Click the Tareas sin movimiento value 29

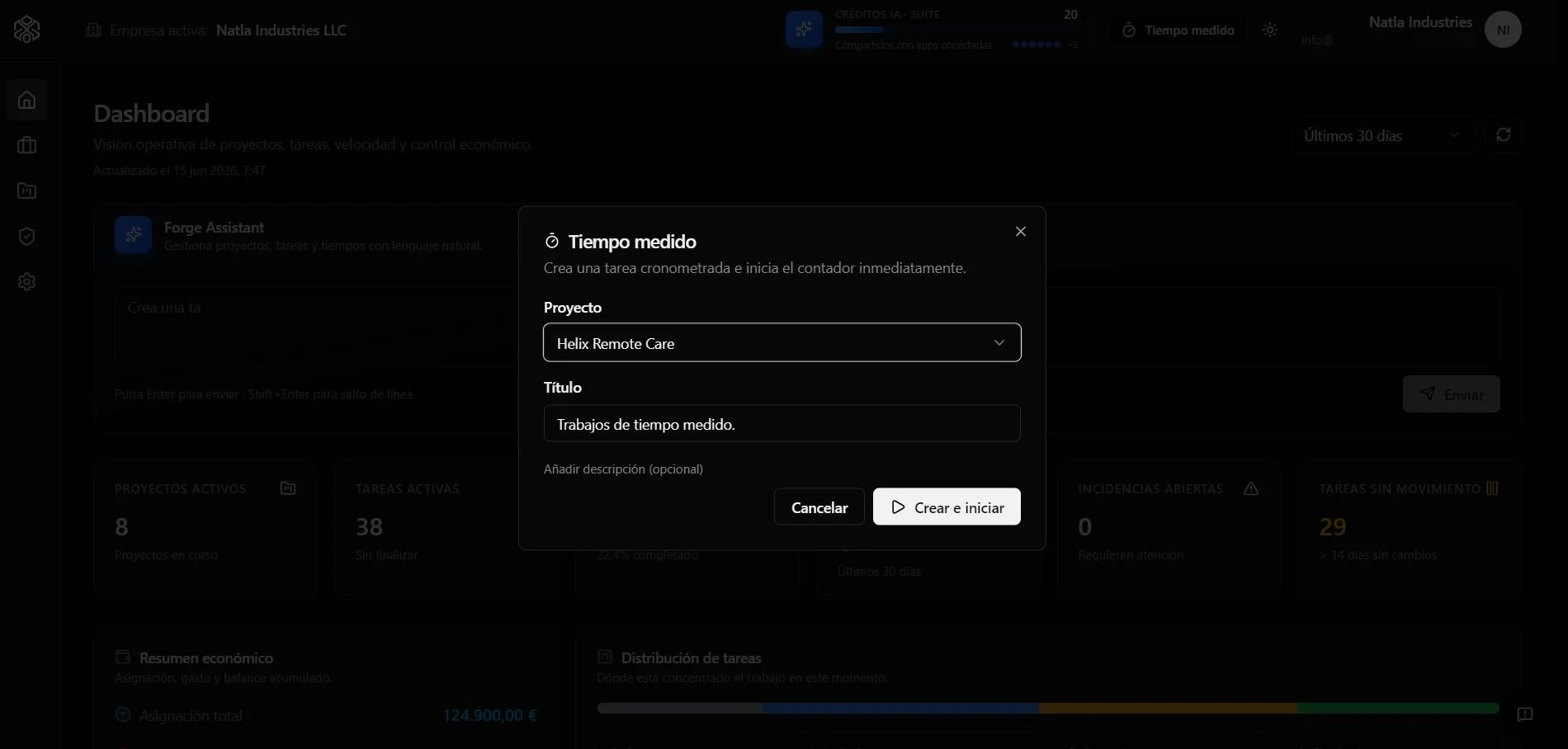[x=1333, y=526]
